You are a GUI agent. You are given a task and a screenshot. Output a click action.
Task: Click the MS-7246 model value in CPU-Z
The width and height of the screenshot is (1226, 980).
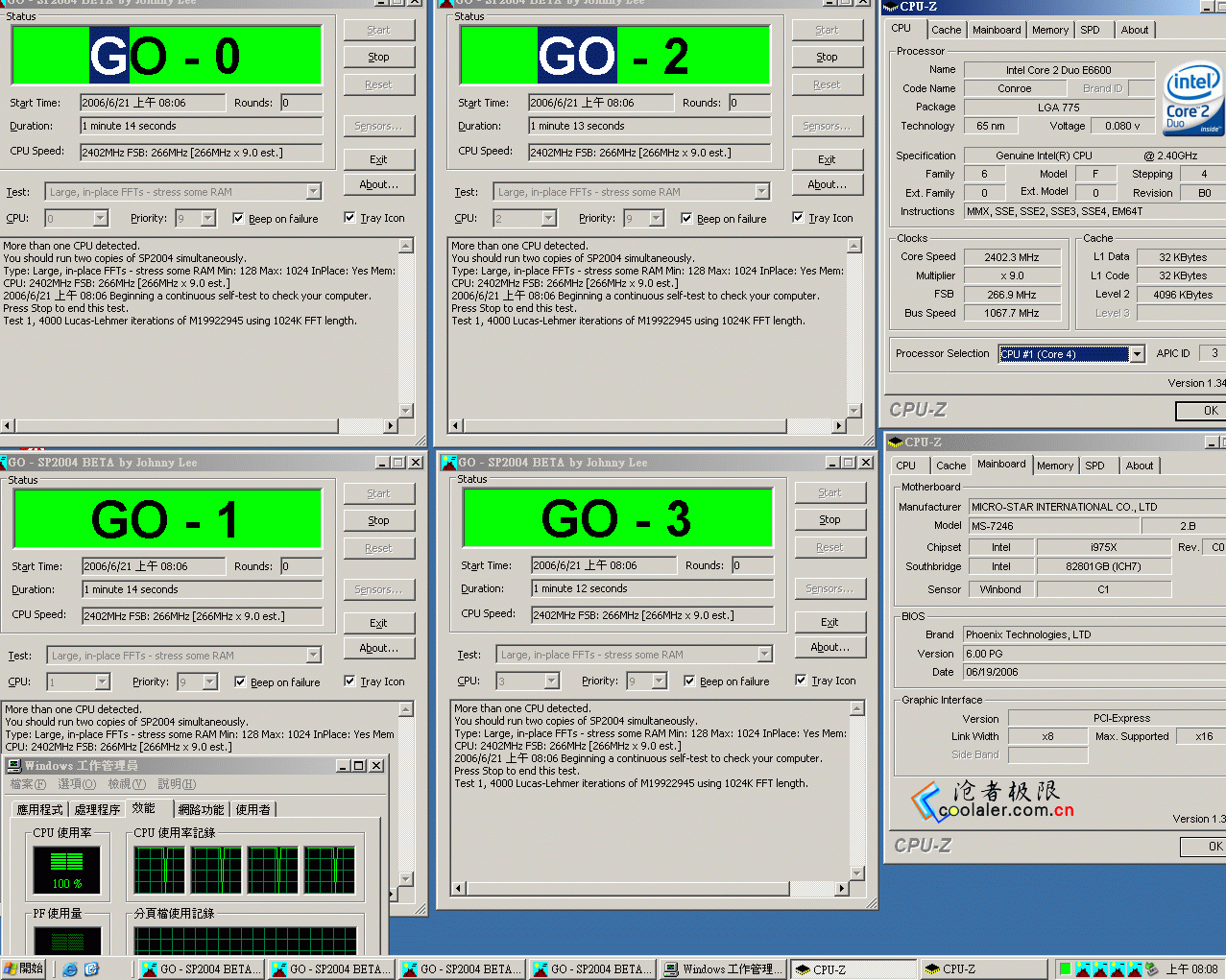tap(1053, 526)
